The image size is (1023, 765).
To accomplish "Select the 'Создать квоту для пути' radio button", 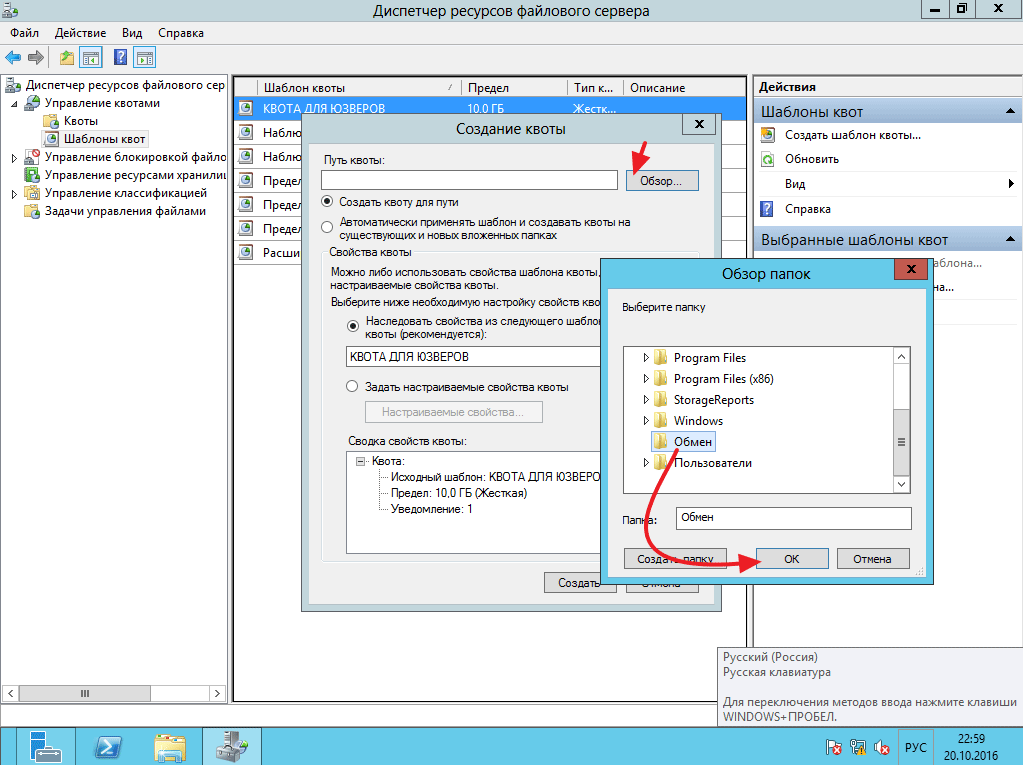I will pos(327,202).
